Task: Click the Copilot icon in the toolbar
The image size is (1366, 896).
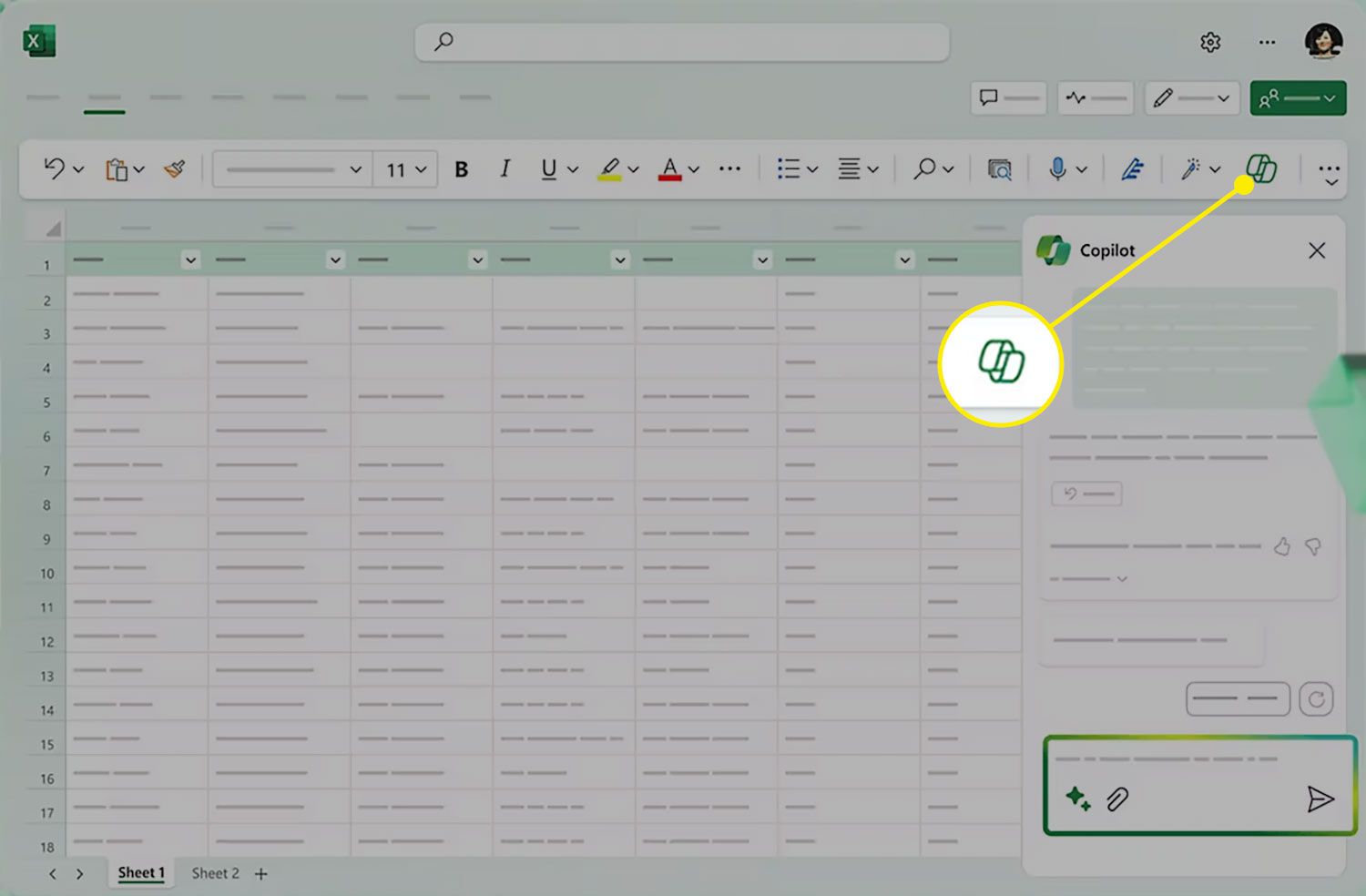Action: [x=1261, y=168]
